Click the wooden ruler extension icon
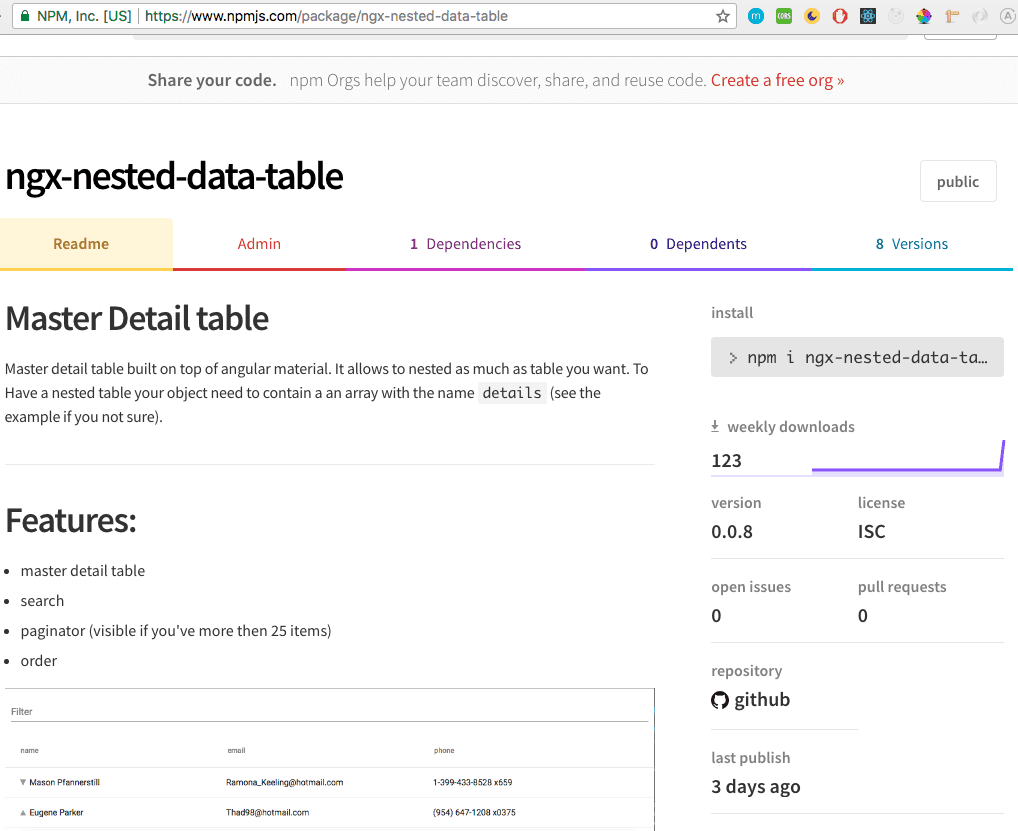The width and height of the screenshot is (1018, 831). (x=952, y=16)
